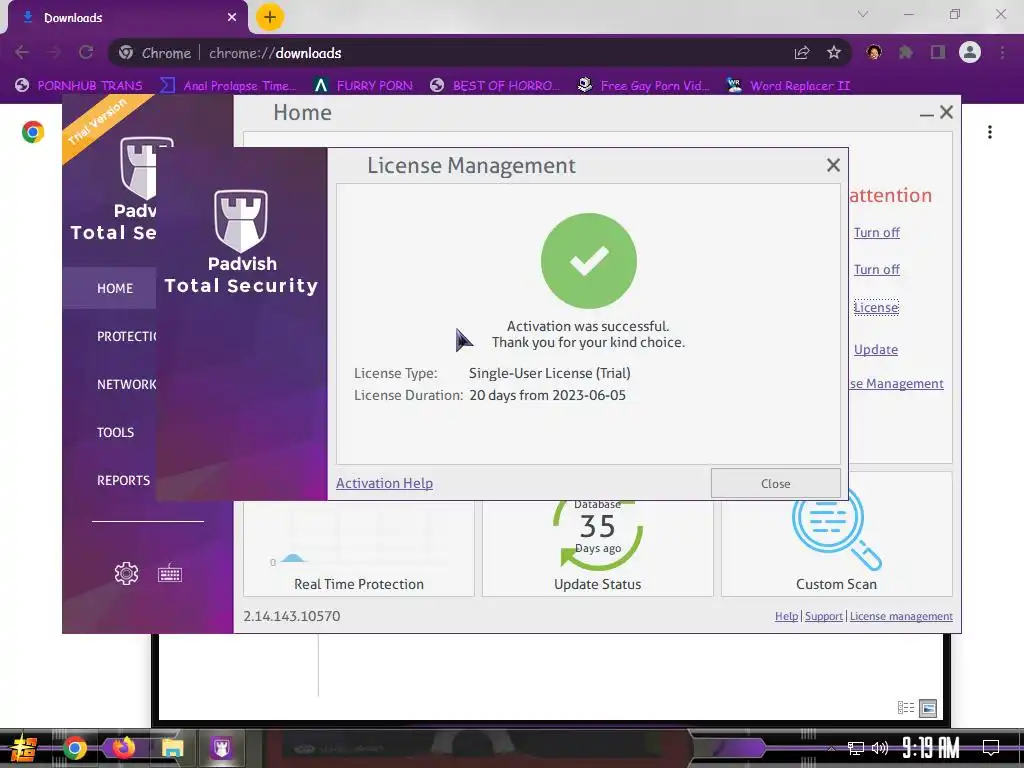Click the Close button in License Management

point(775,483)
